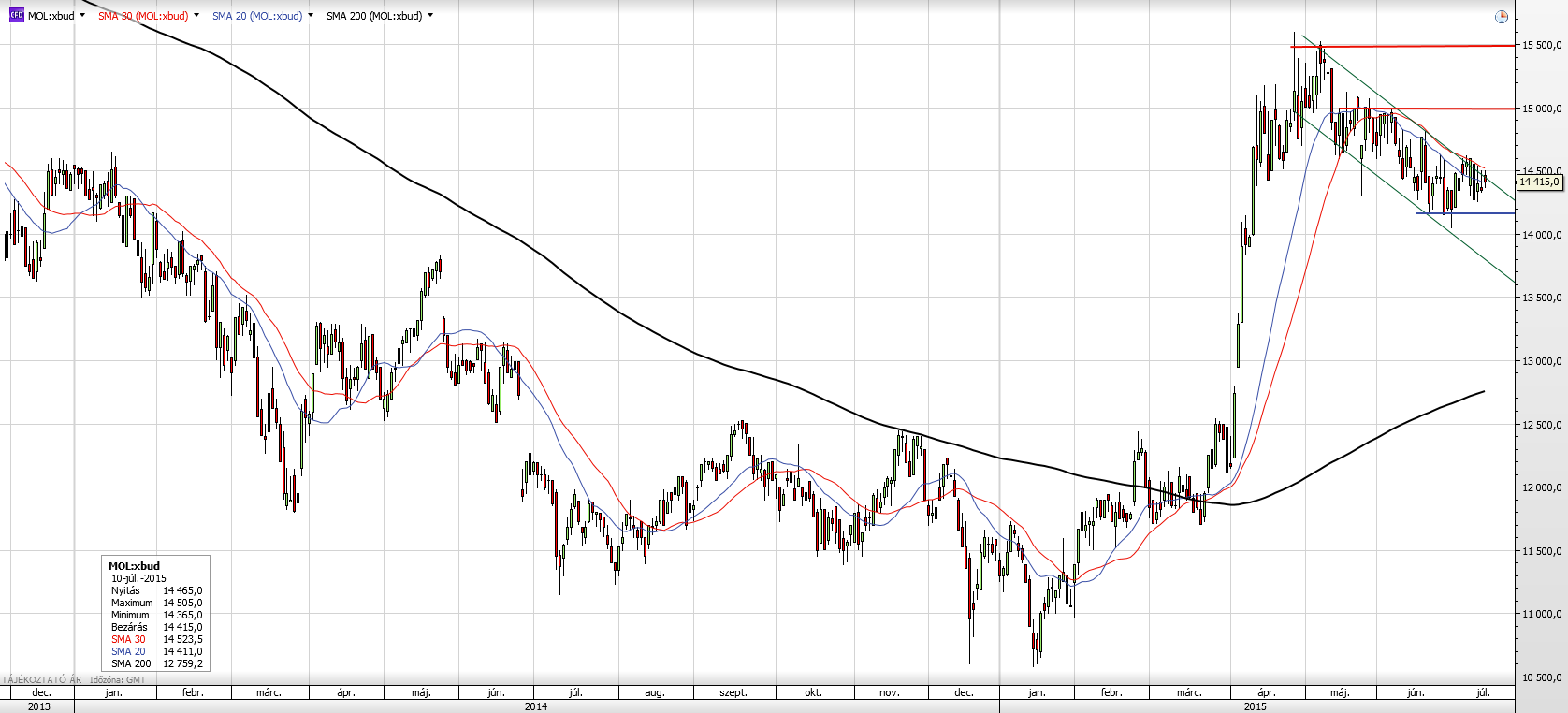Viewport: 1568px width, 713px height.
Task: Click the MOL:xbud data info box title
Action: (x=134, y=566)
